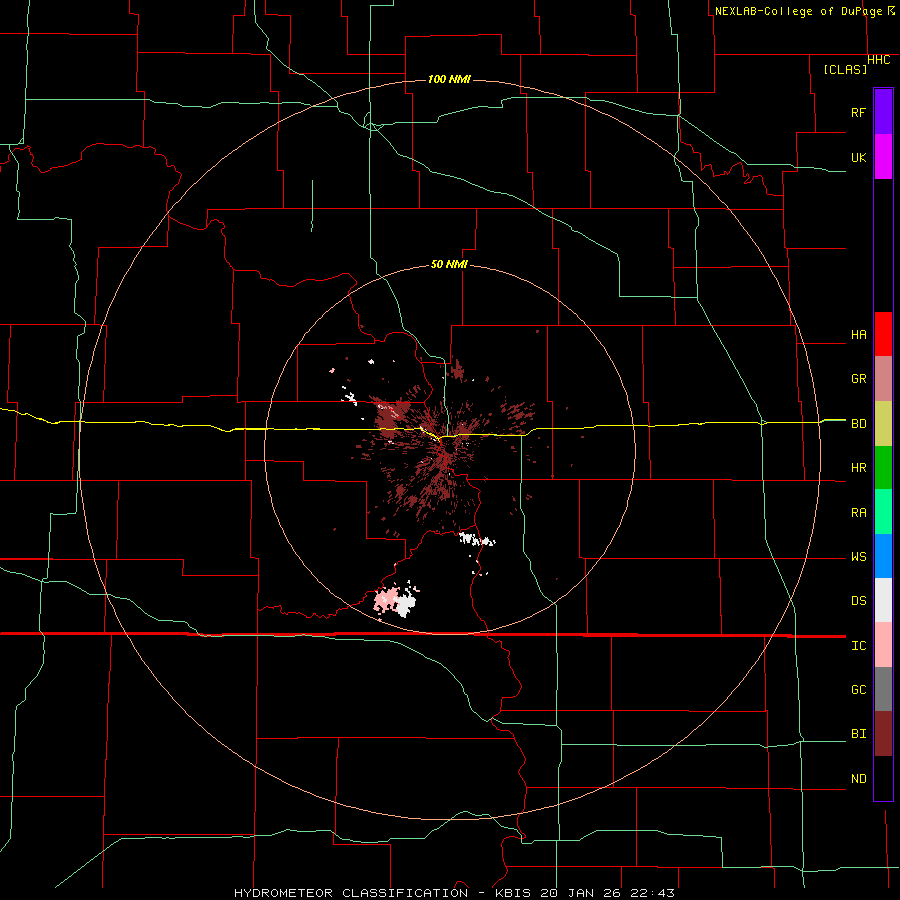Click the BI brown legend swatch
Viewport: 900px width, 900px height.
[x=883, y=734]
